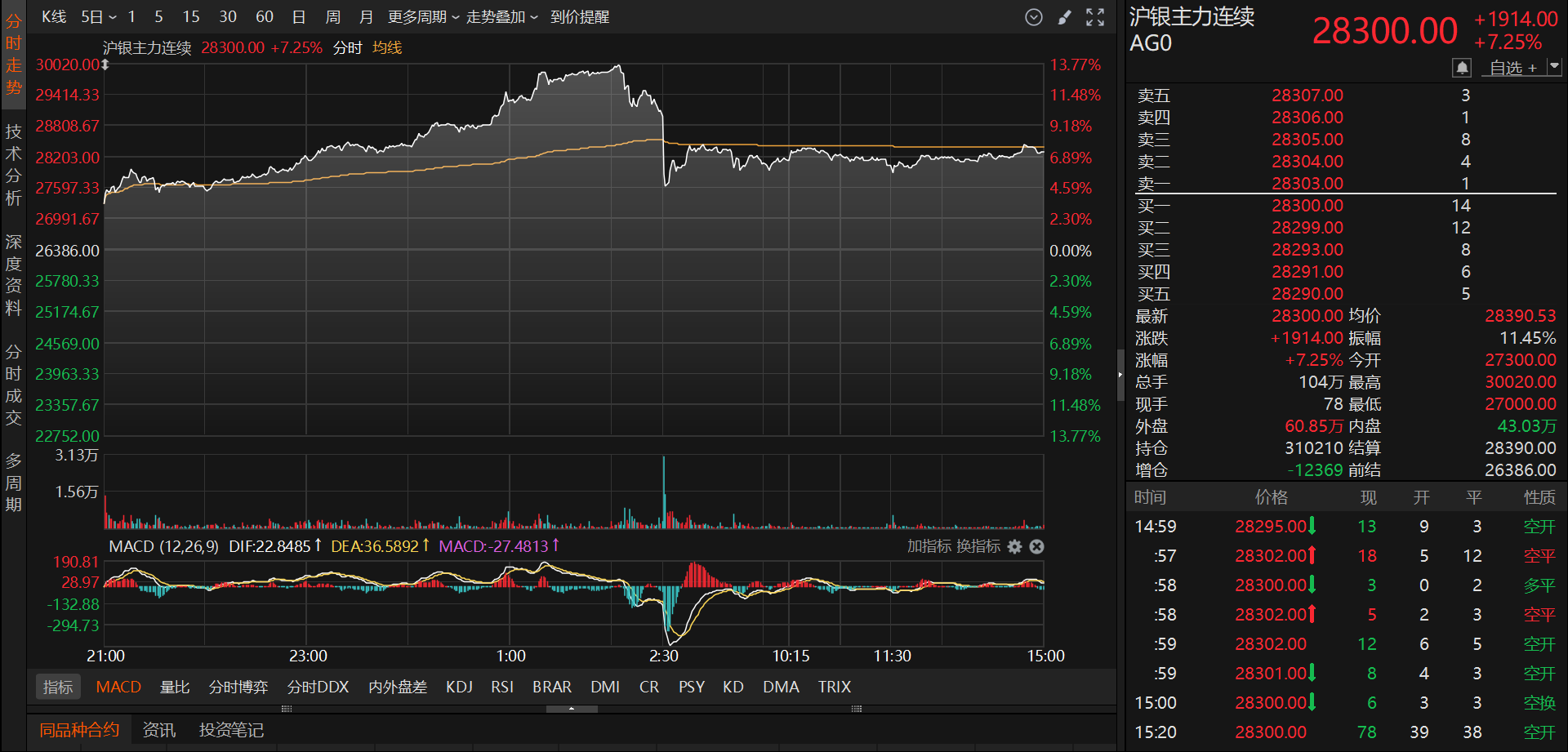Open 深度资料 in left sidebar
Viewport: 1568px width, 752px height.
coord(13,274)
